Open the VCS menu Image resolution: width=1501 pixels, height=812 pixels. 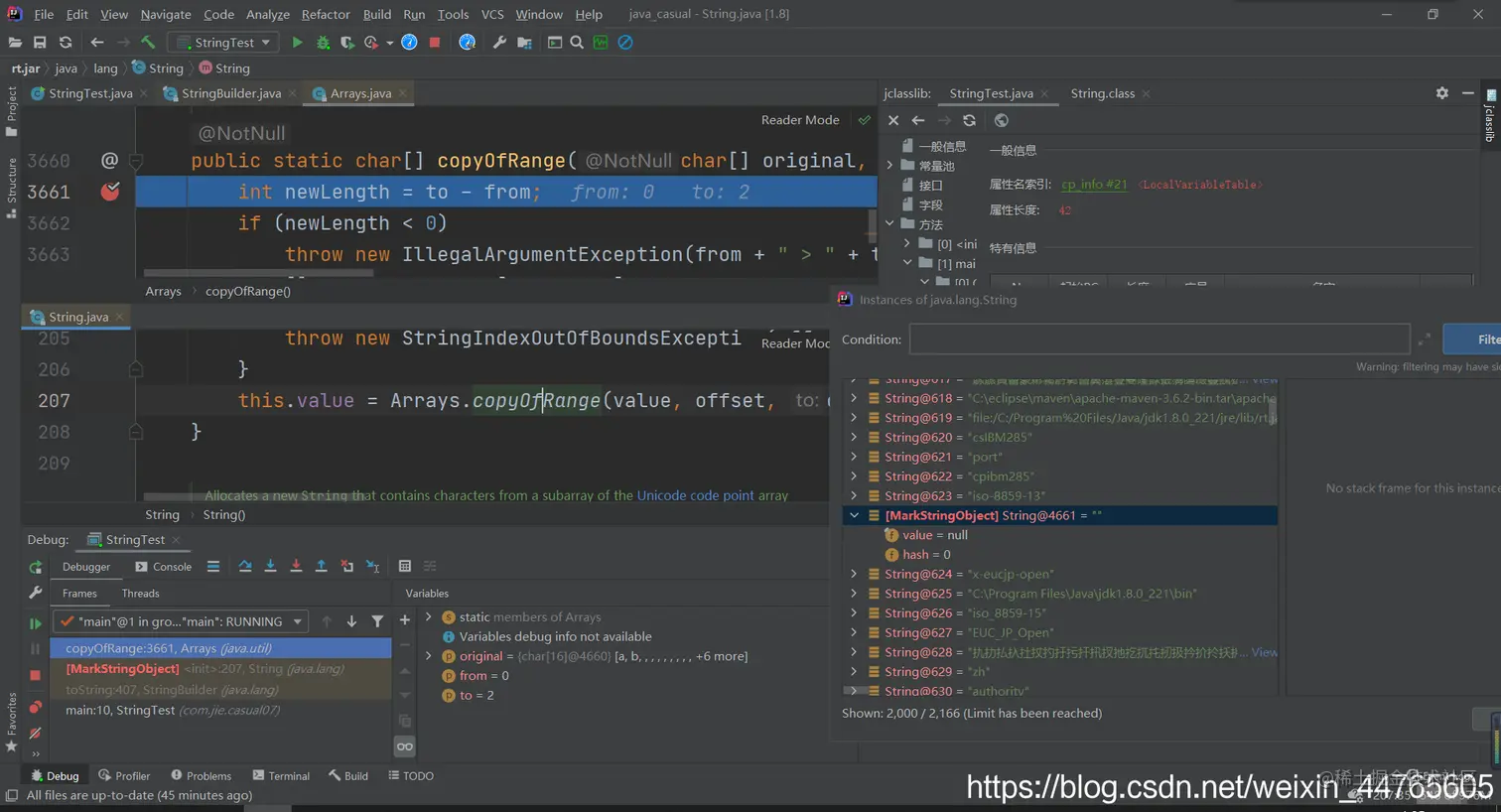pyautogui.click(x=492, y=14)
